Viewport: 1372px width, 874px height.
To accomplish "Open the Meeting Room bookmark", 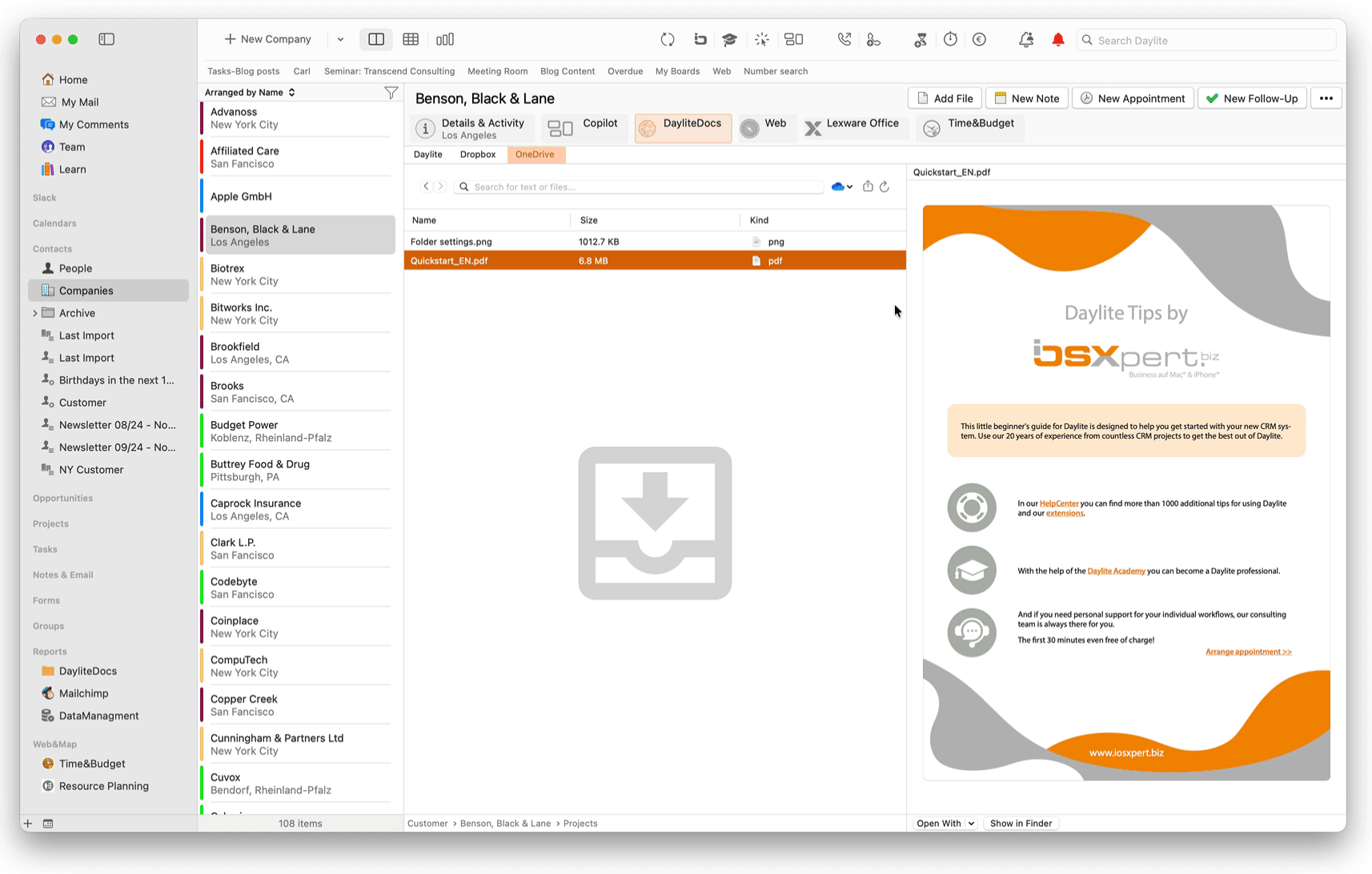I will 497,71.
